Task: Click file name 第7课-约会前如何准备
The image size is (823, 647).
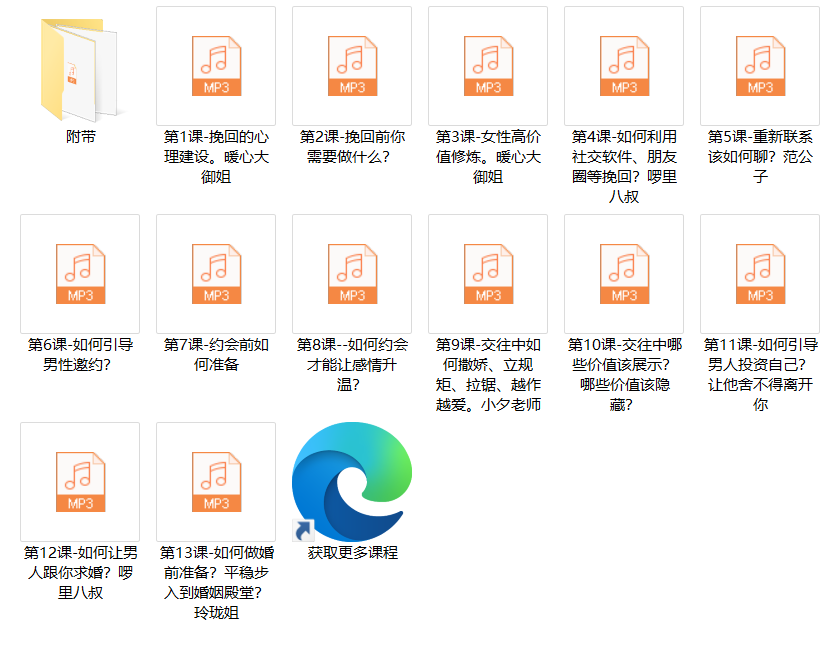Action: pyautogui.click(x=216, y=355)
